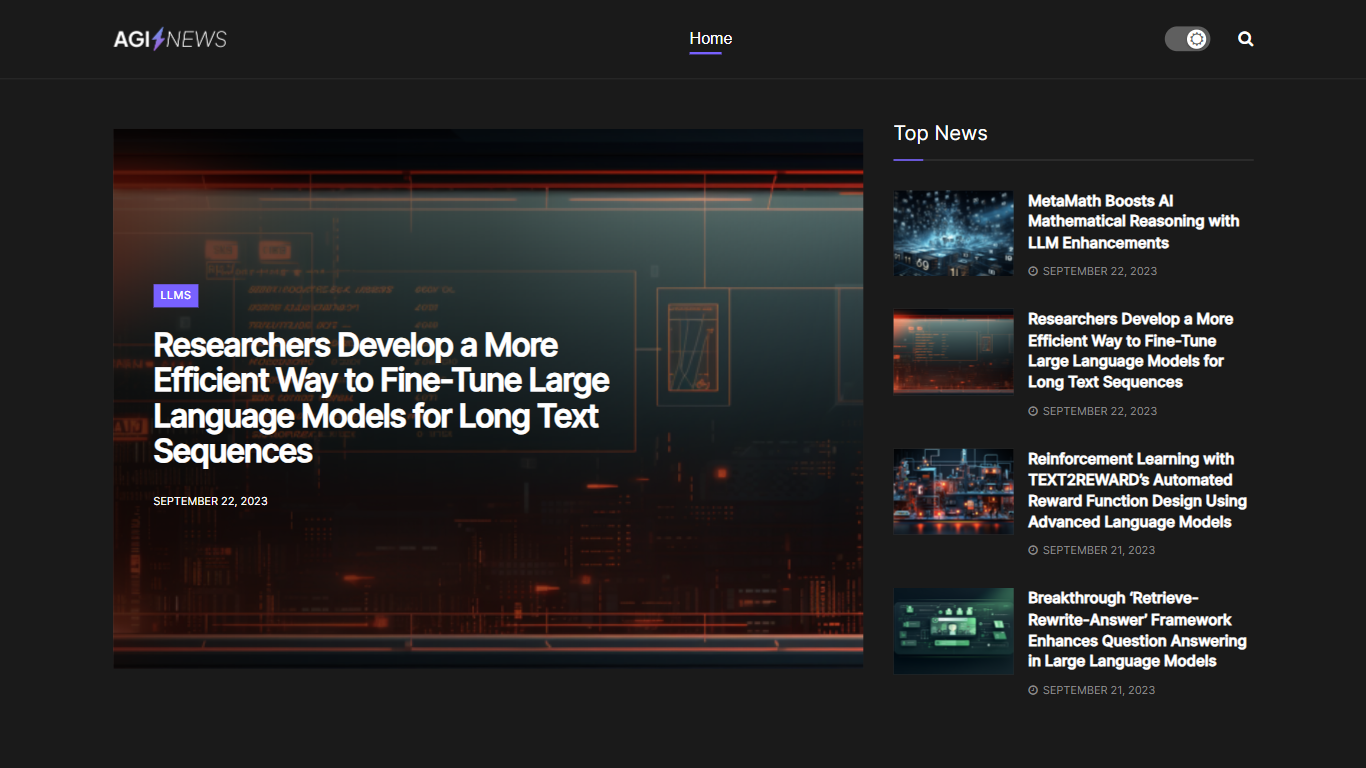The image size is (1366, 768).
Task: Click the large featured article background image
Action: pyautogui.click(x=700, y=560)
